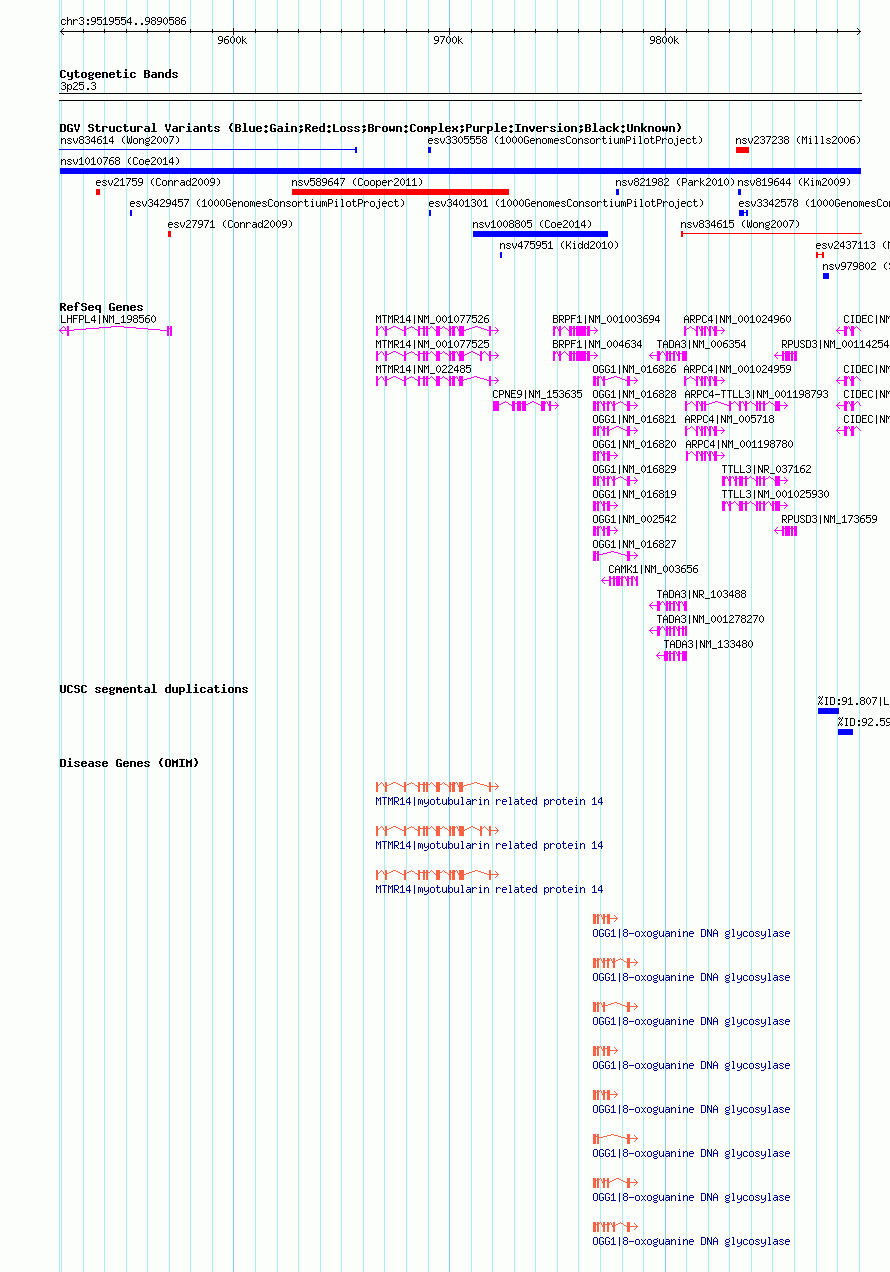The width and height of the screenshot is (890, 1272).
Task: Select nsv834615 (Wong2007) label
Action: pyautogui.click(x=740, y=225)
